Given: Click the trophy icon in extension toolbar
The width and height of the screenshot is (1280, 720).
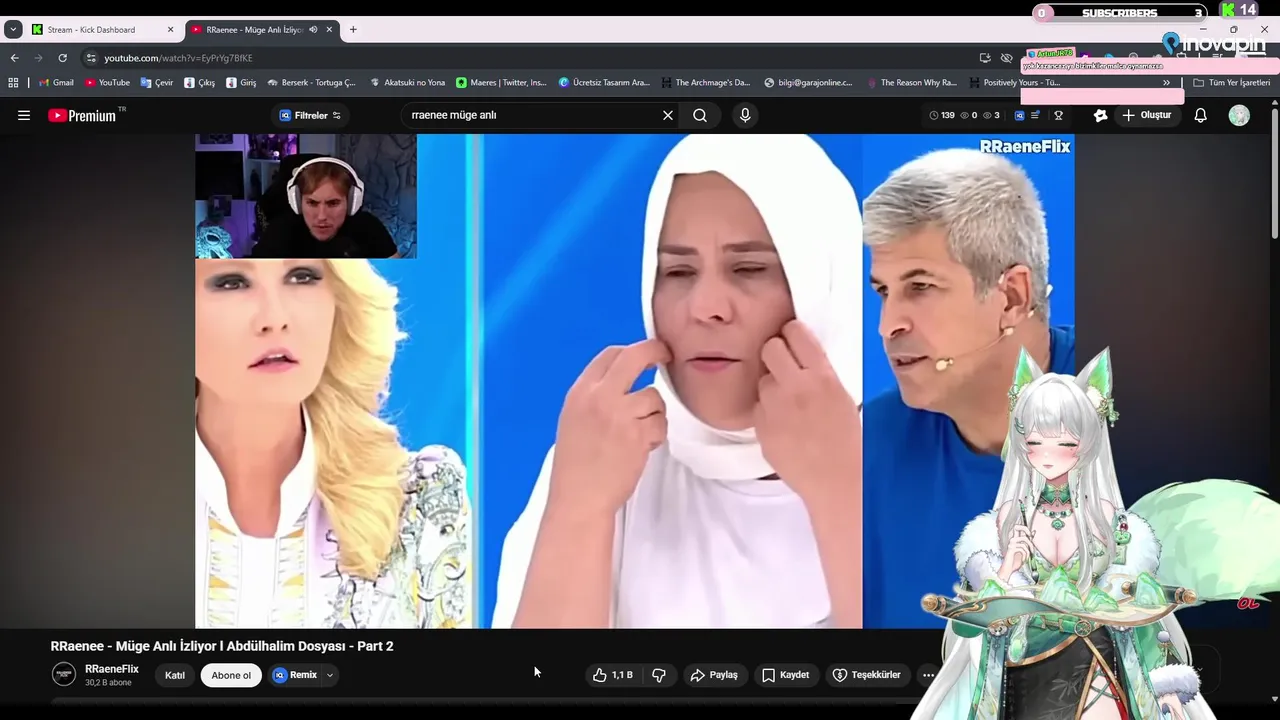Looking at the screenshot, I should point(1058,115).
